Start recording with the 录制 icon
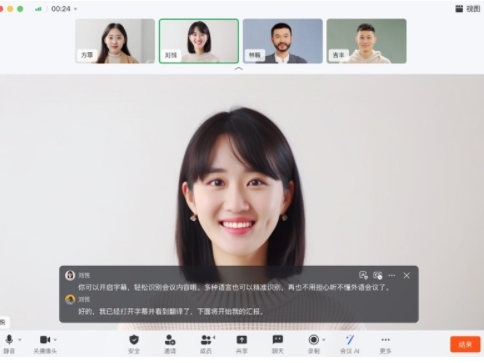Screen dimensions: 484x363 click(x=313, y=340)
